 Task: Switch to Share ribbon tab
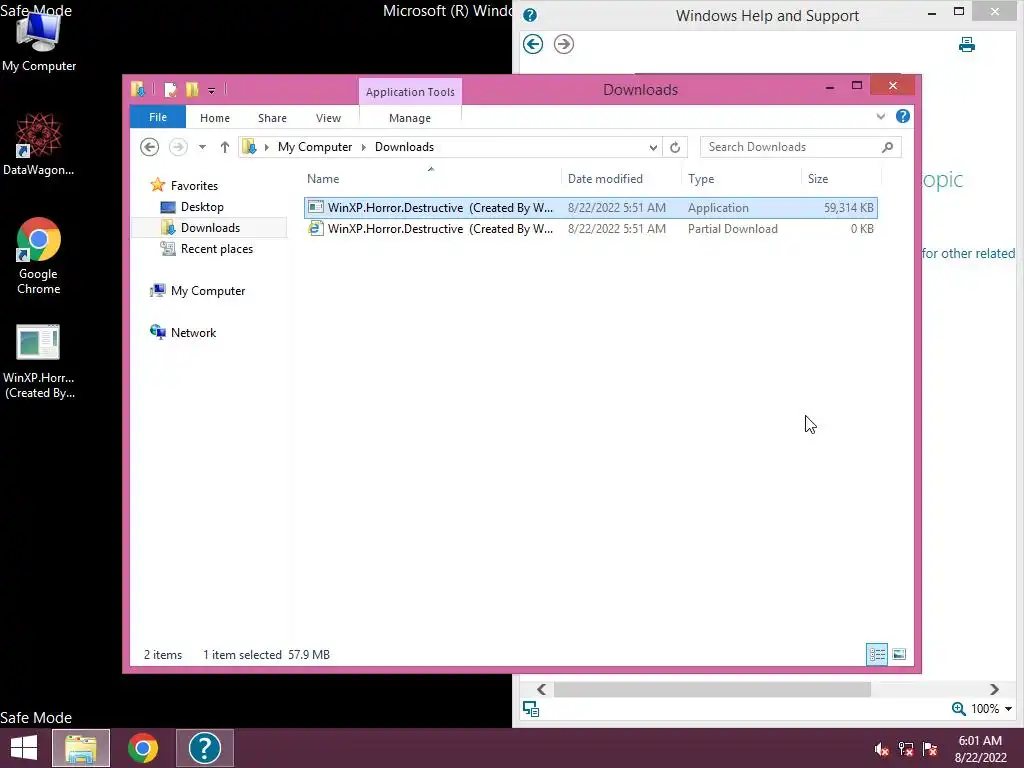point(272,118)
